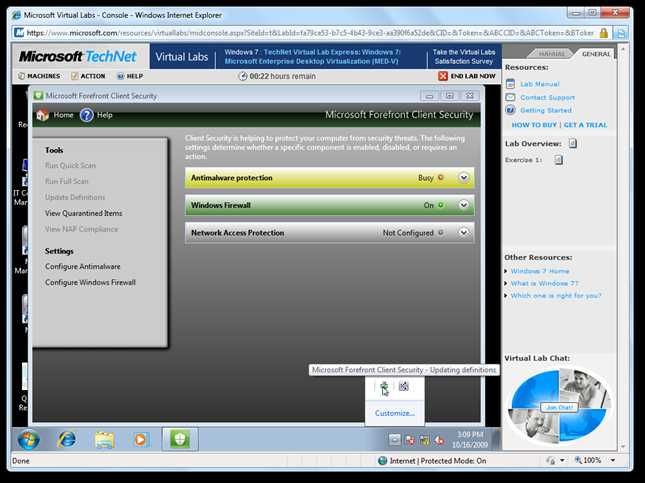Image resolution: width=645 pixels, height=483 pixels.
Task: Click the Getting Started icon
Action: [510, 110]
